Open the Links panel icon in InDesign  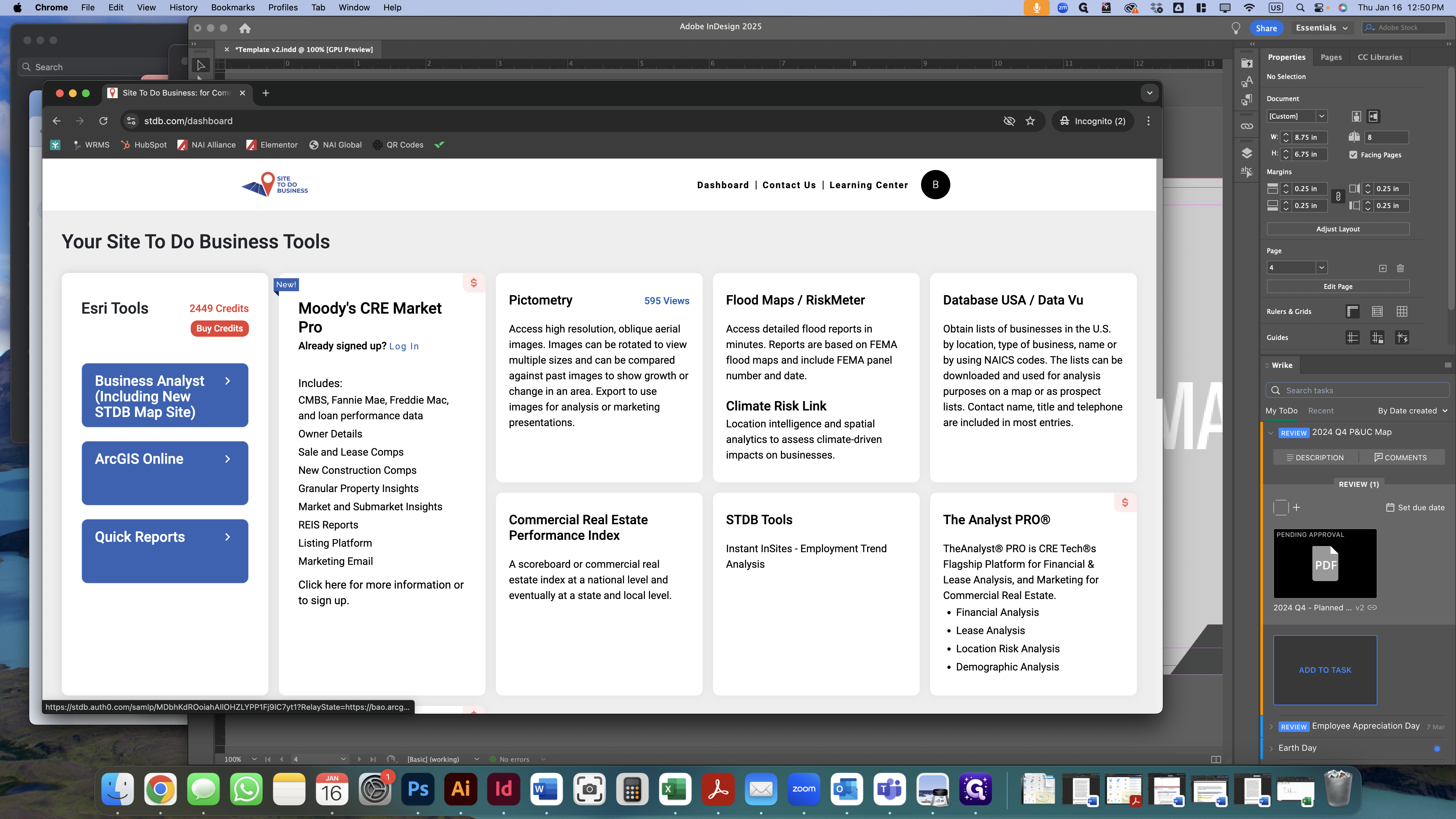[1247, 126]
